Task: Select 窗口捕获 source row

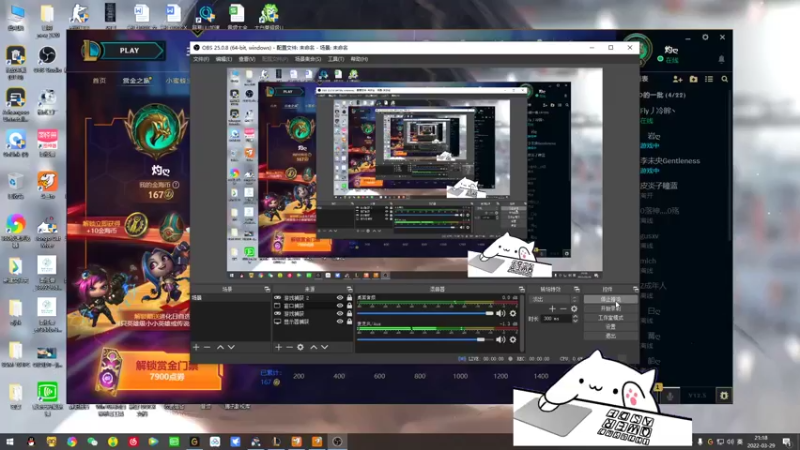Action: (313, 306)
